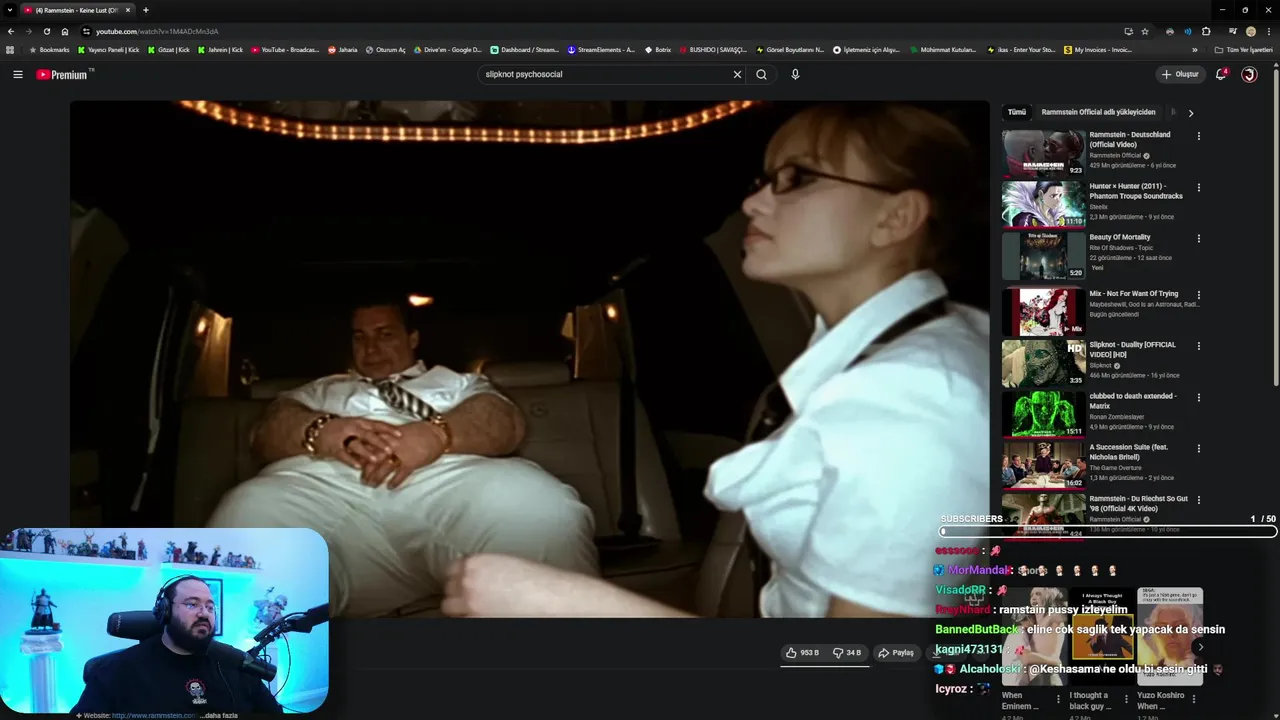The height and width of the screenshot is (720, 1280).
Task: Share the video with Paylaş button
Action: 896,653
